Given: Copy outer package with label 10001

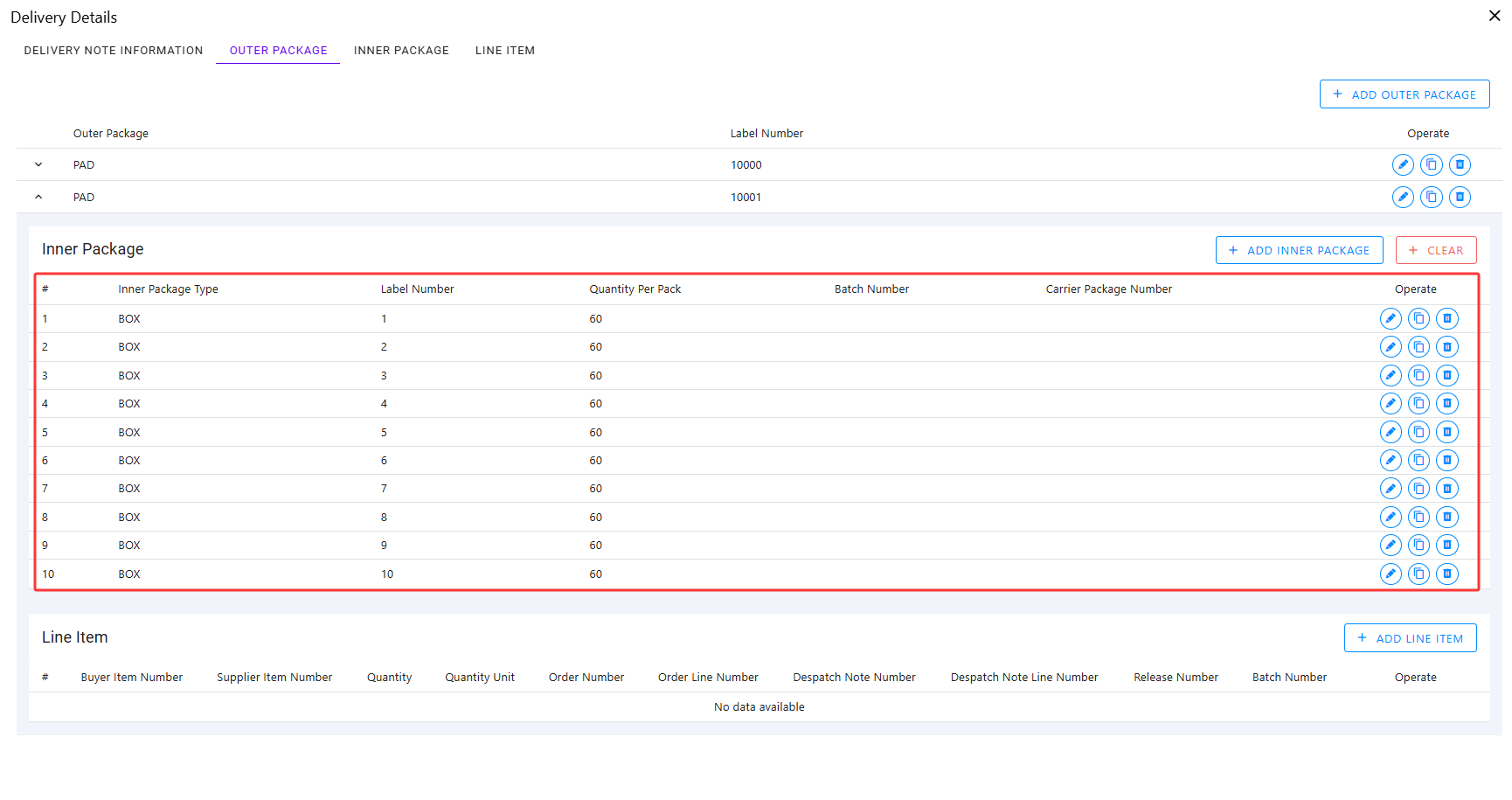Looking at the screenshot, I should (1432, 197).
